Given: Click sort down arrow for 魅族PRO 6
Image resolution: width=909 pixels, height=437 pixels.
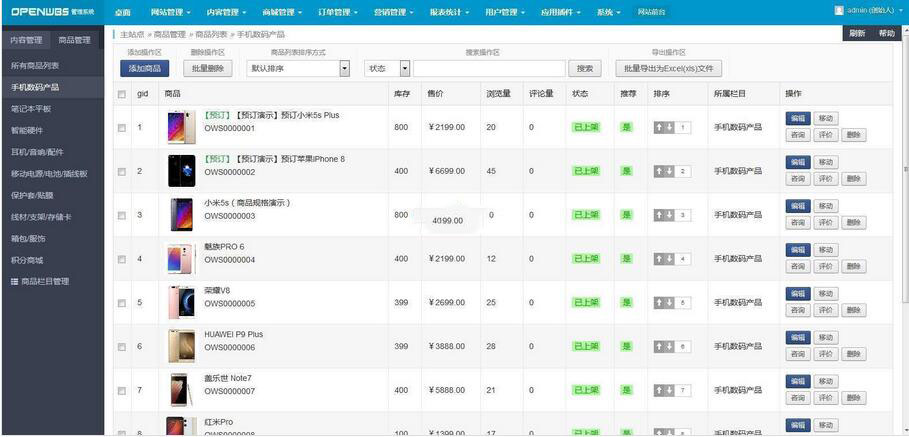Looking at the screenshot, I should (x=669, y=258).
